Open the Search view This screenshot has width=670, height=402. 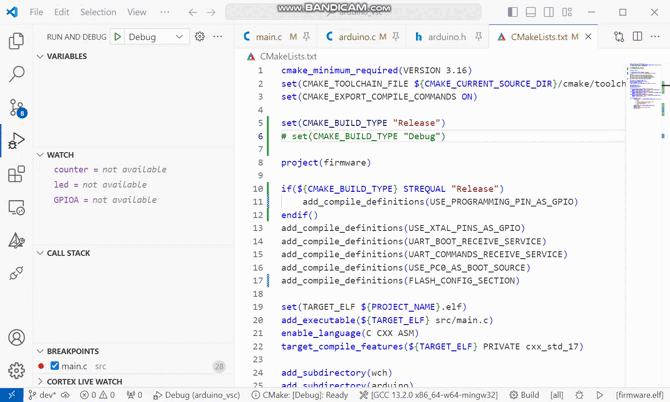click(16, 74)
